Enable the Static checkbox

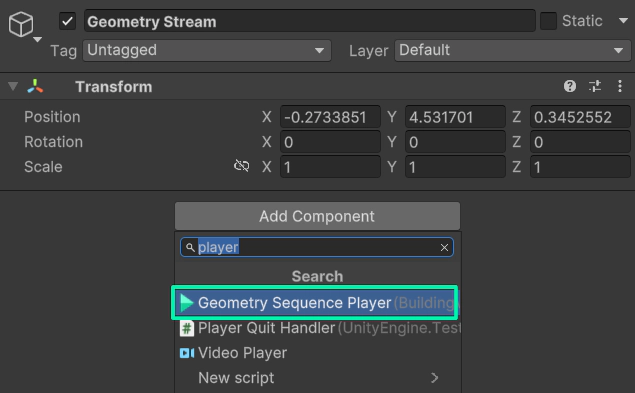tap(548, 21)
